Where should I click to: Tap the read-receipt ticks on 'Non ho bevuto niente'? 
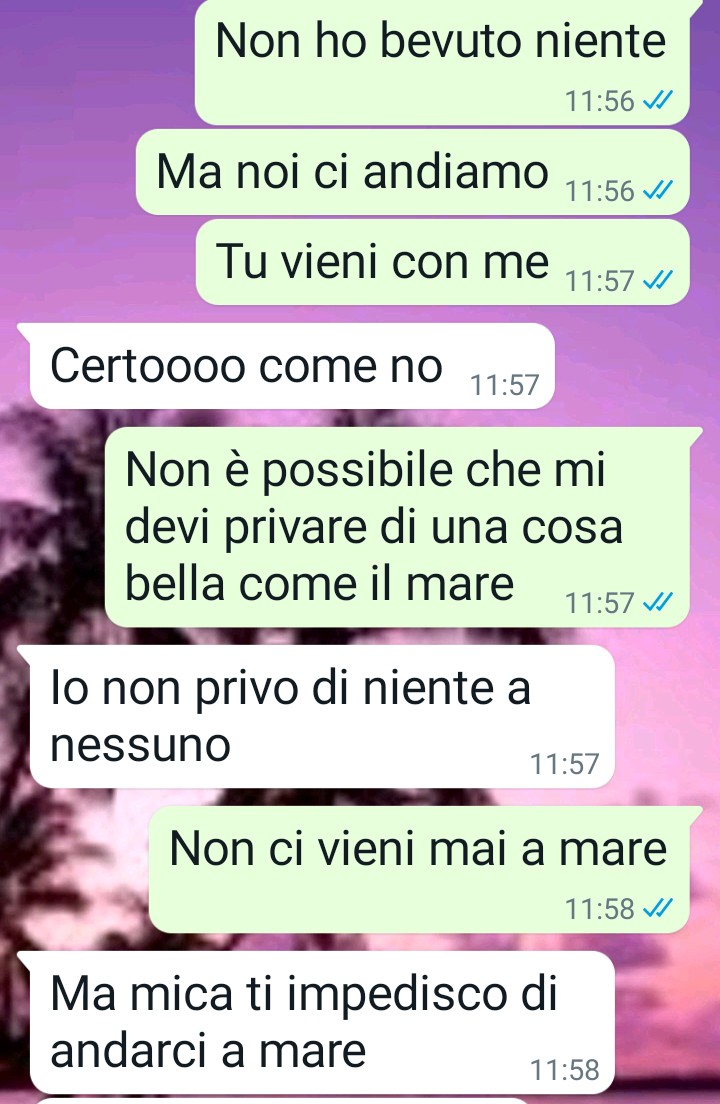pos(658,101)
